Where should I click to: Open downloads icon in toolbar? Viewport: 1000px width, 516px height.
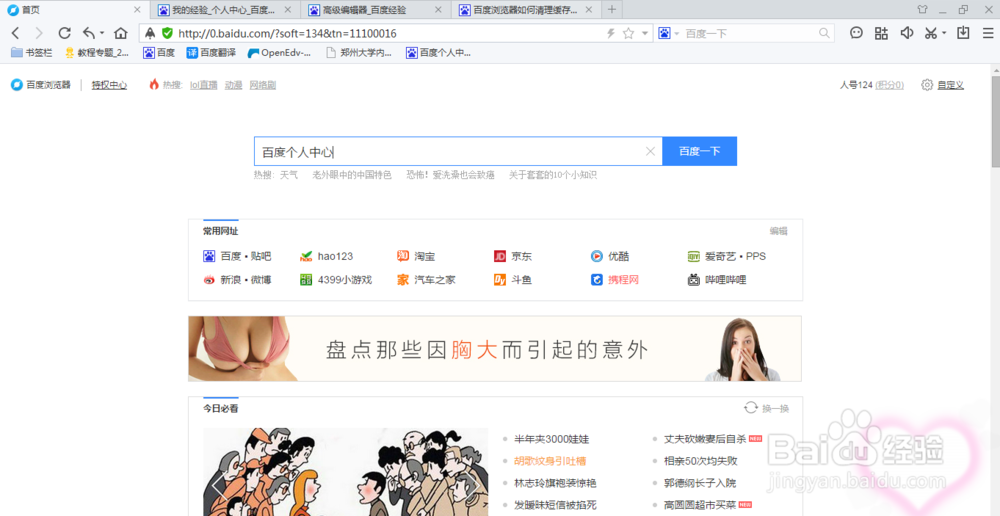[x=964, y=33]
